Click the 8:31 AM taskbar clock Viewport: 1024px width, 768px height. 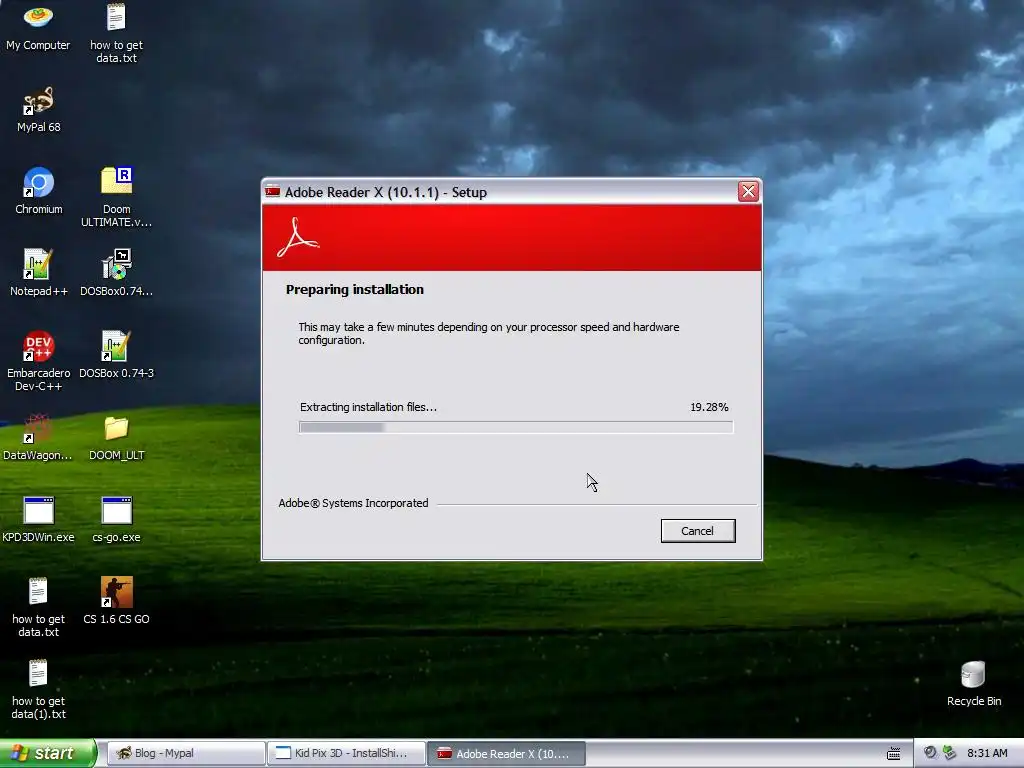[x=987, y=753]
